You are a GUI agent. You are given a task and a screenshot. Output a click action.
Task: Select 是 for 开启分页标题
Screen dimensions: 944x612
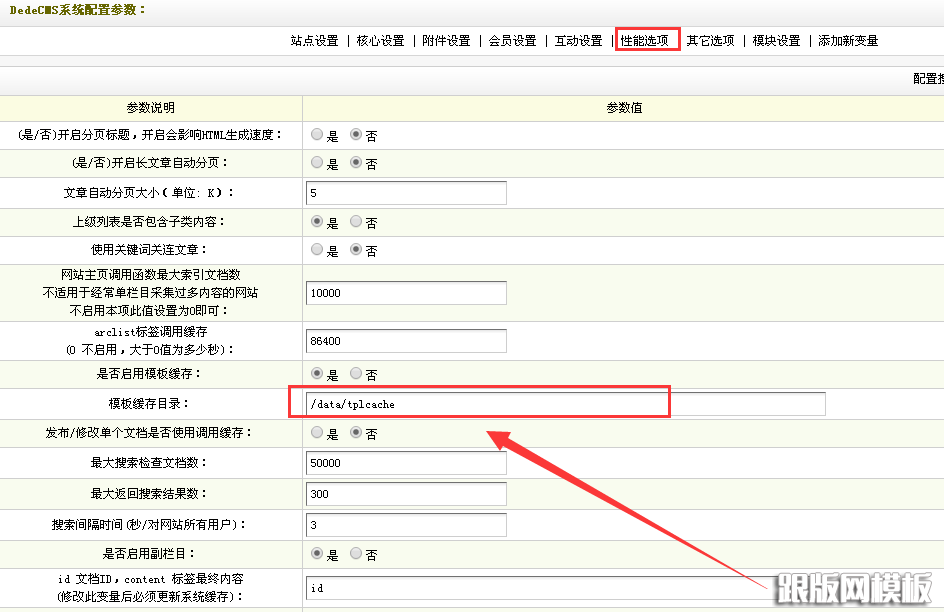[x=317, y=135]
